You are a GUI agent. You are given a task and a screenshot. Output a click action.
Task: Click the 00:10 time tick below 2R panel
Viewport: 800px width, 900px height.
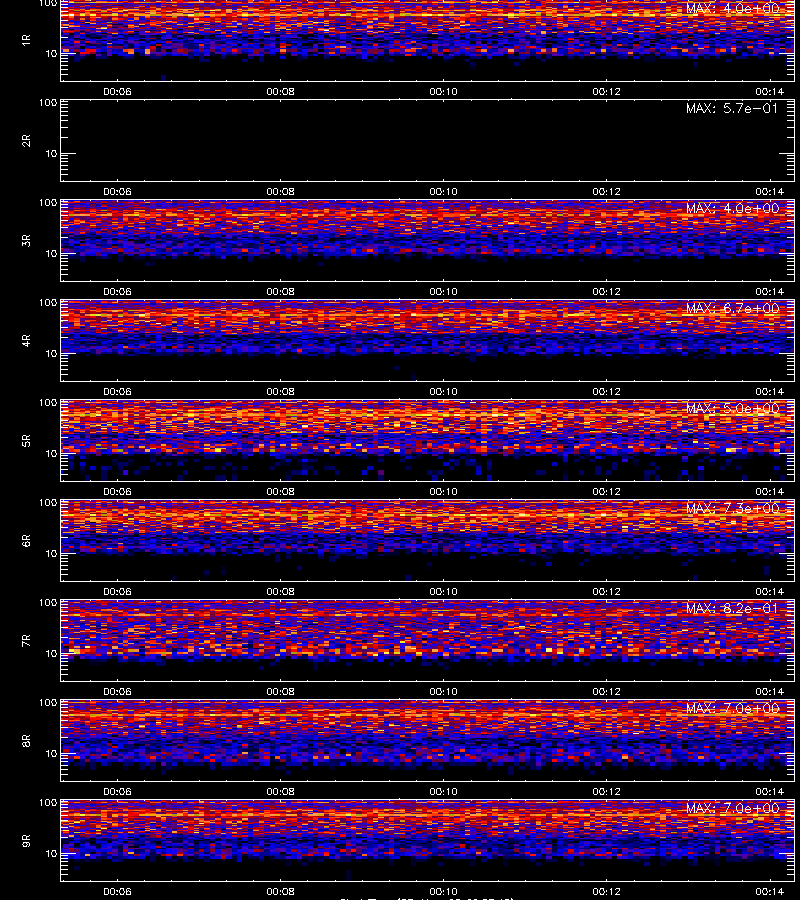pos(444,192)
